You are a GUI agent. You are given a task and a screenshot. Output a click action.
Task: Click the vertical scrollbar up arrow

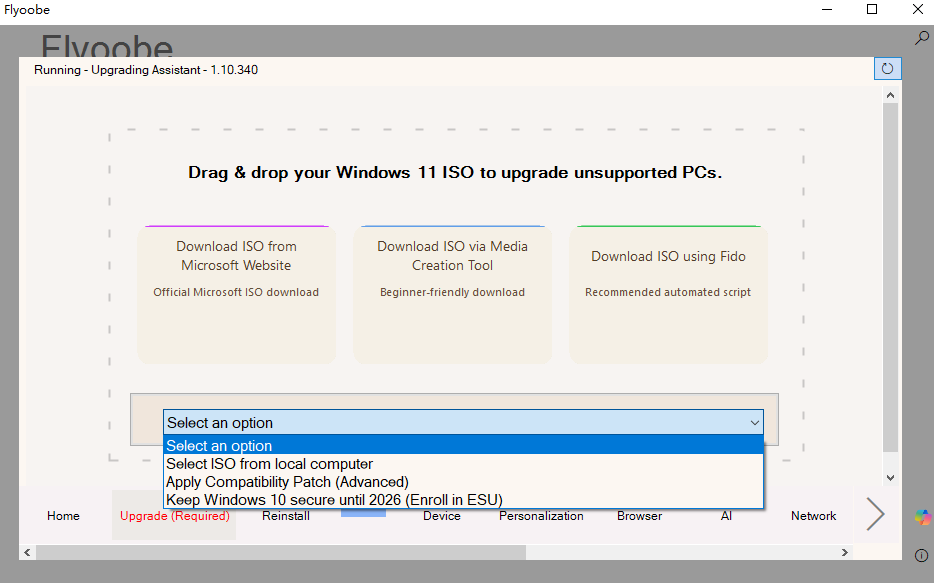pos(890,95)
